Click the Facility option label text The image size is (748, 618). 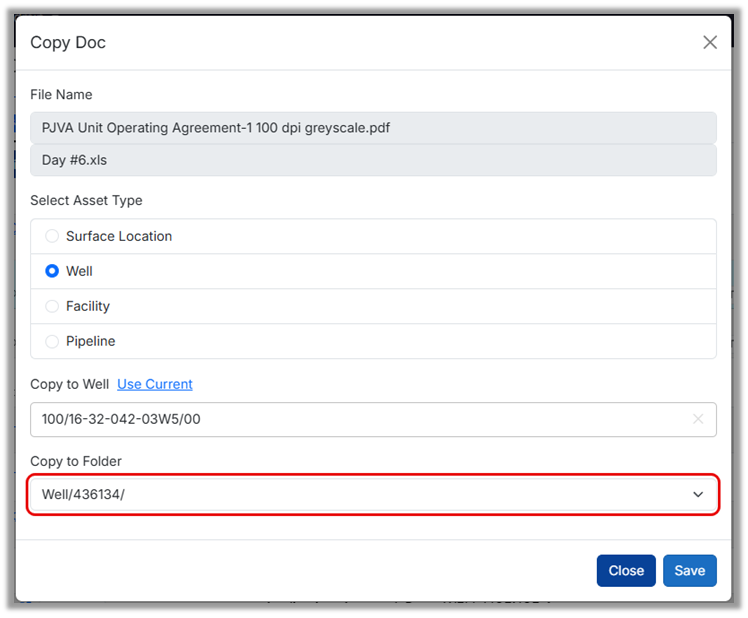point(88,306)
